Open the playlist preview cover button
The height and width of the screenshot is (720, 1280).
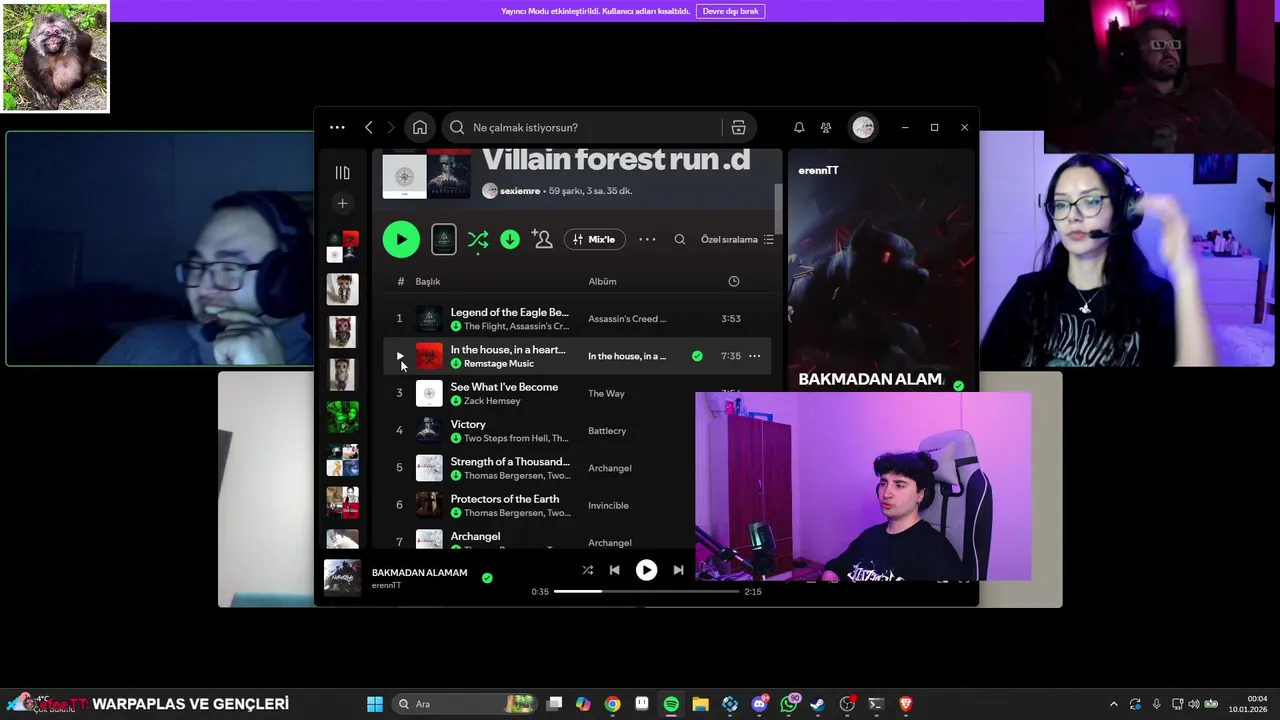coord(443,239)
